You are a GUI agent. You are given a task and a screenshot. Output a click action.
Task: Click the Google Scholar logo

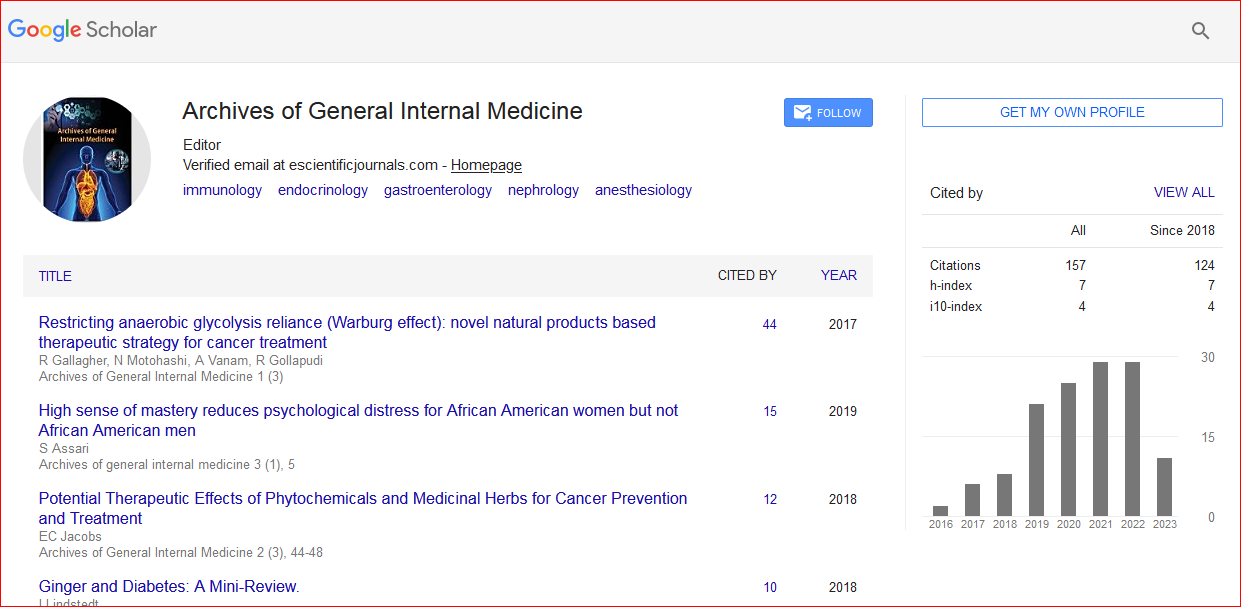pyautogui.click(x=83, y=30)
